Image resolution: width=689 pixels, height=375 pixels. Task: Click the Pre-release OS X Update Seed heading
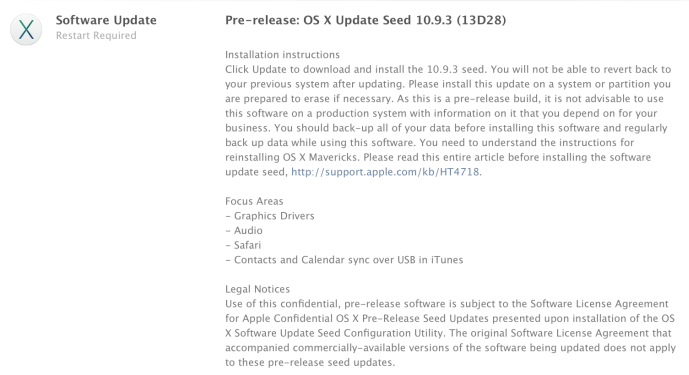tap(365, 20)
